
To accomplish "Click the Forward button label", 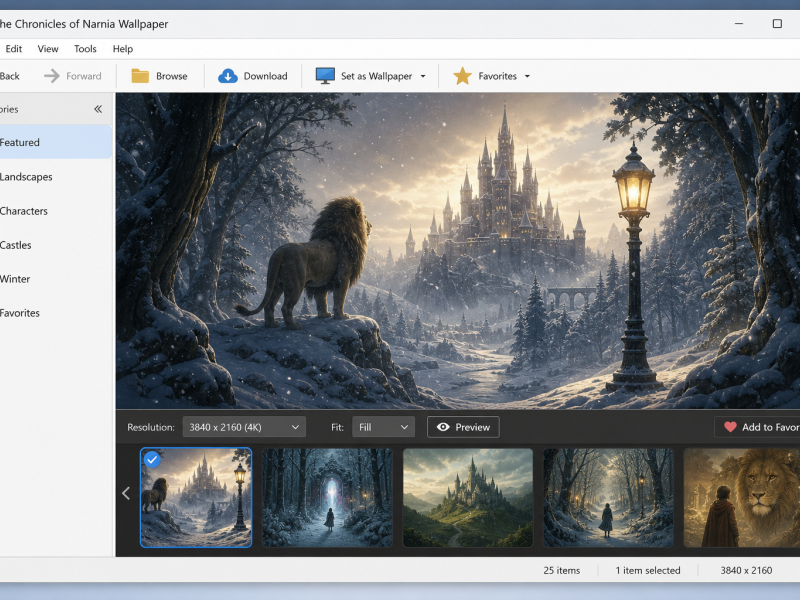I will (84, 76).
